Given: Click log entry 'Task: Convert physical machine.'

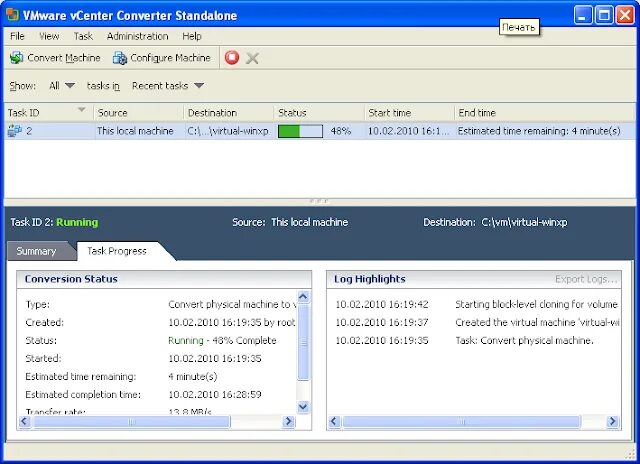Looking at the screenshot, I should point(524,340).
